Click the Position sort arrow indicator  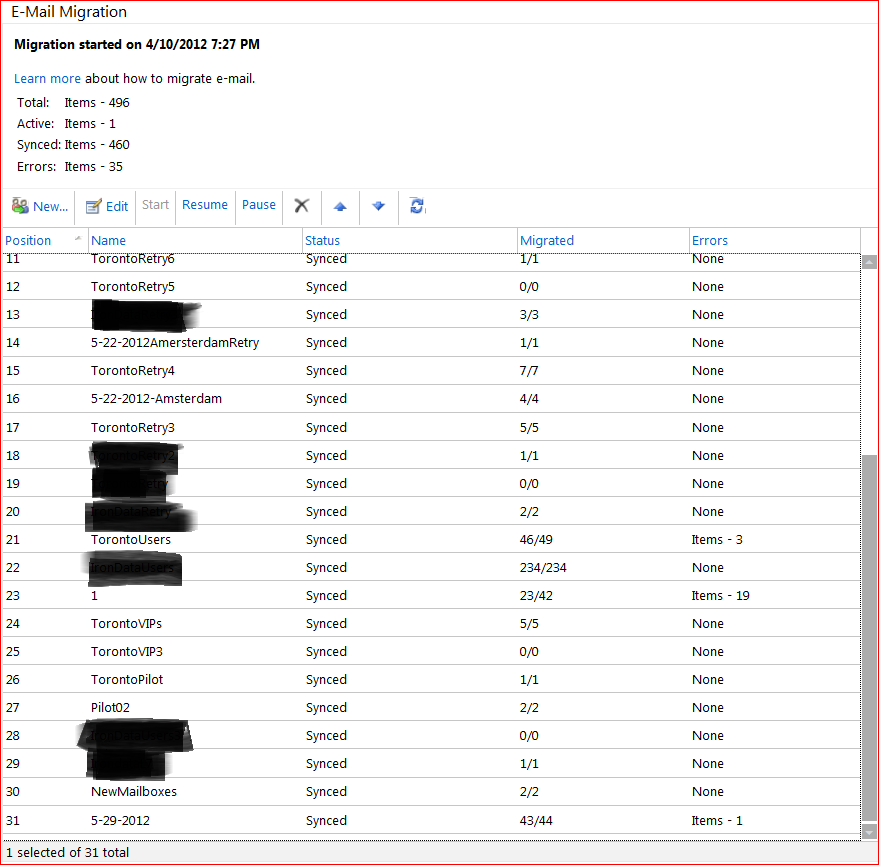(x=78, y=238)
